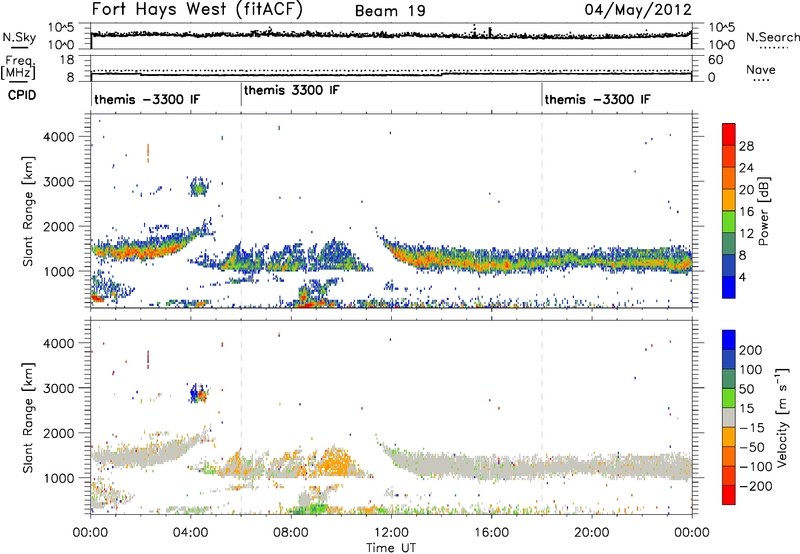Click the 'CPID' row label
Screen dimensions: 800x554
[22, 95]
